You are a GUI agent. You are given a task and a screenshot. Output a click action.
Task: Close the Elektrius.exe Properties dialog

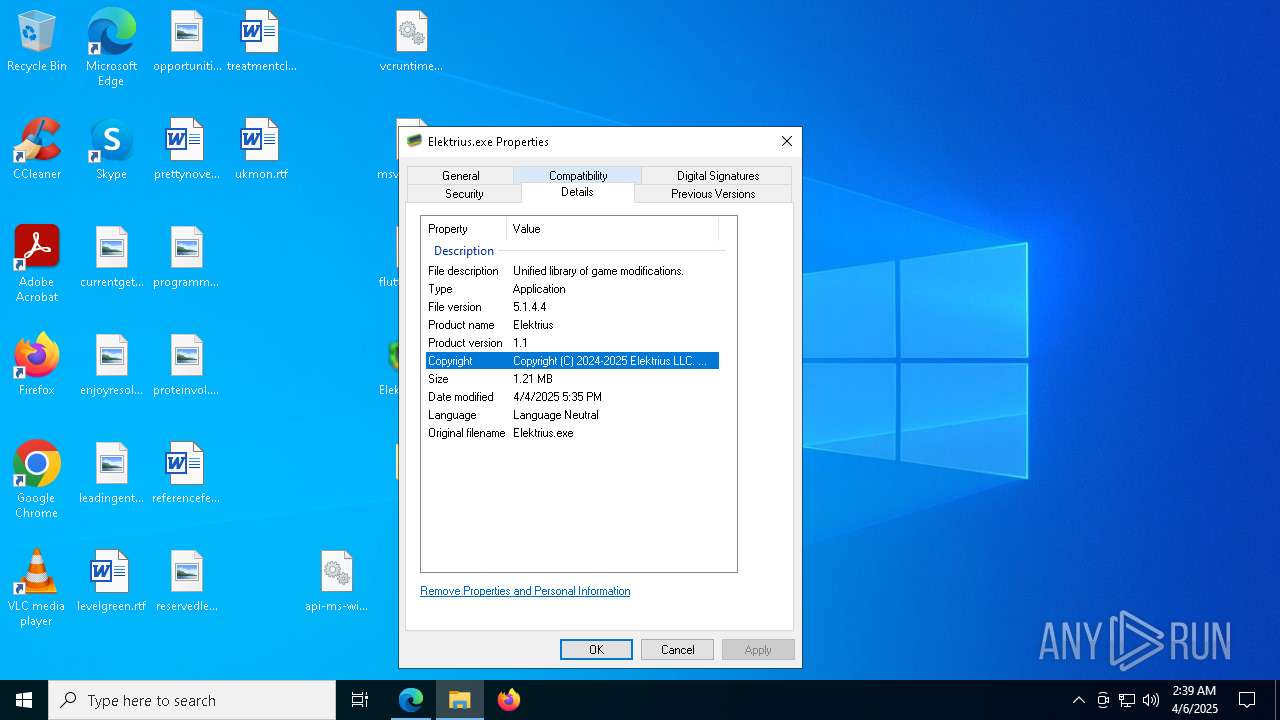pyautogui.click(x=787, y=141)
